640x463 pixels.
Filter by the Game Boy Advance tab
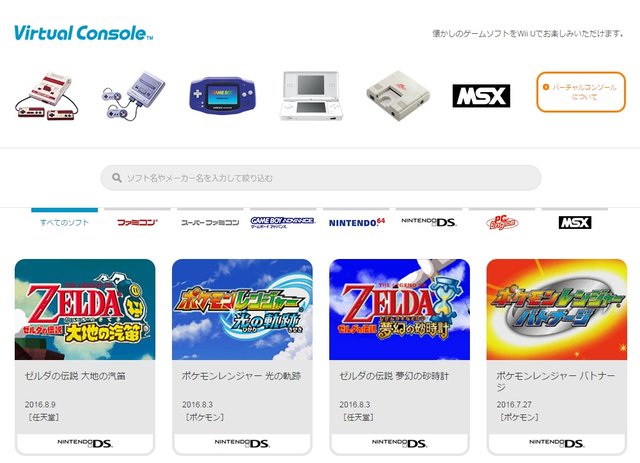(283, 223)
